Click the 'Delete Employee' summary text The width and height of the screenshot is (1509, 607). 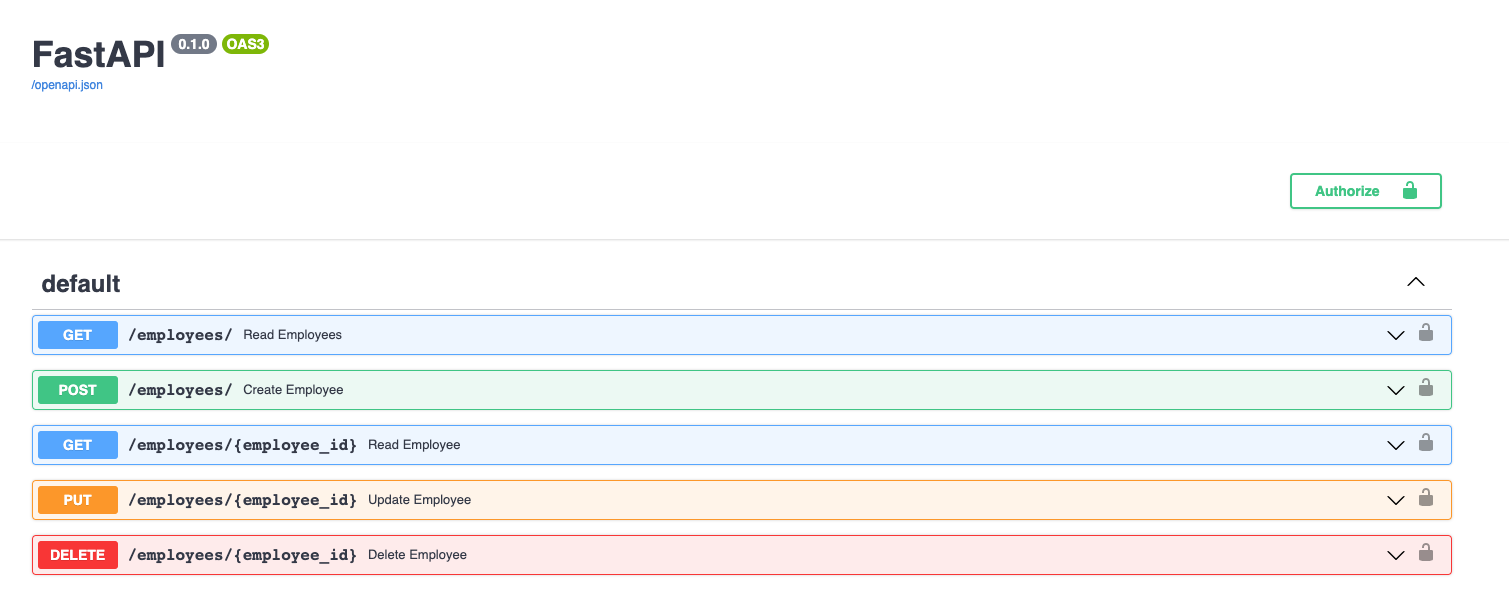tap(417, 555)
